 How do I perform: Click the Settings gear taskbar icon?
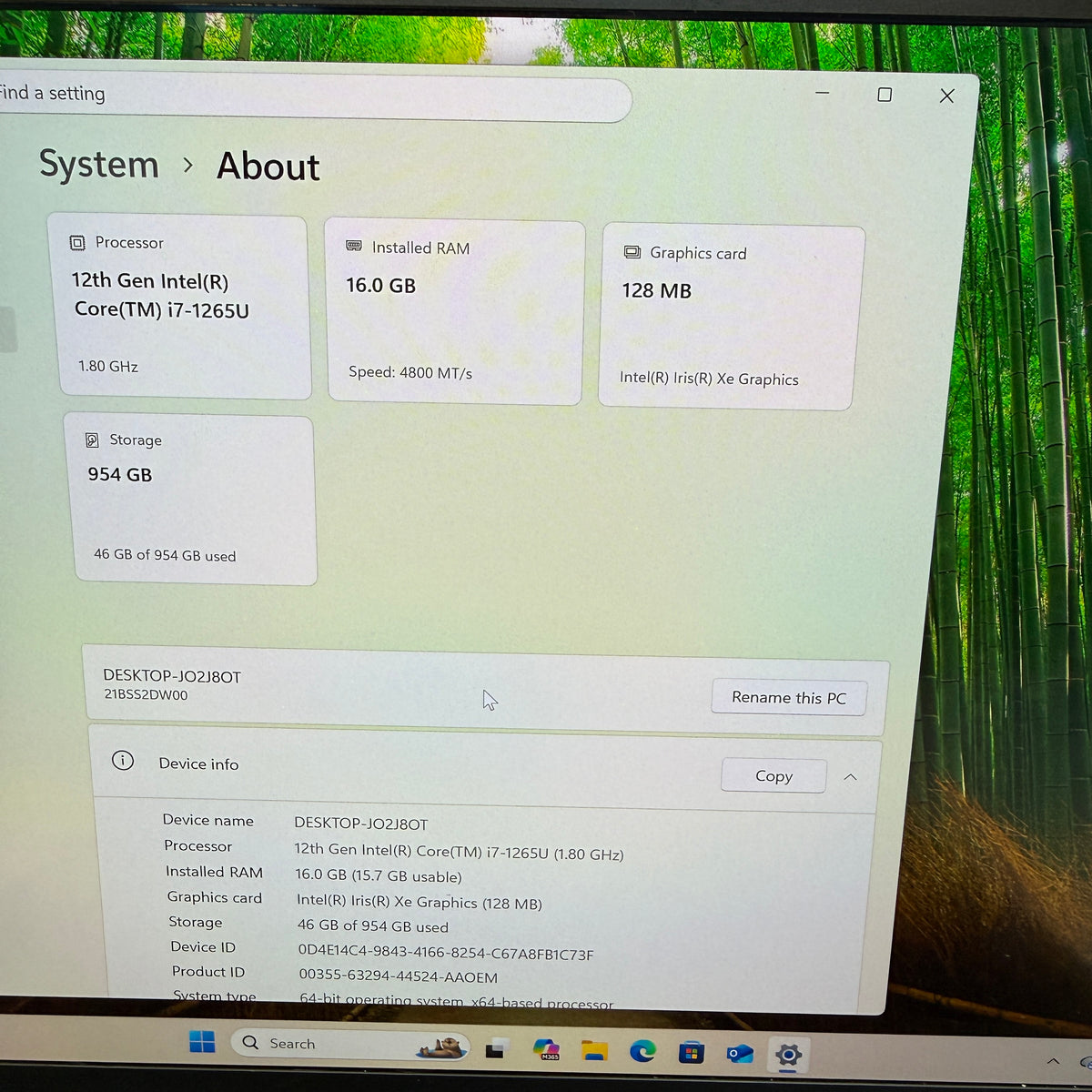(788, 1055)
